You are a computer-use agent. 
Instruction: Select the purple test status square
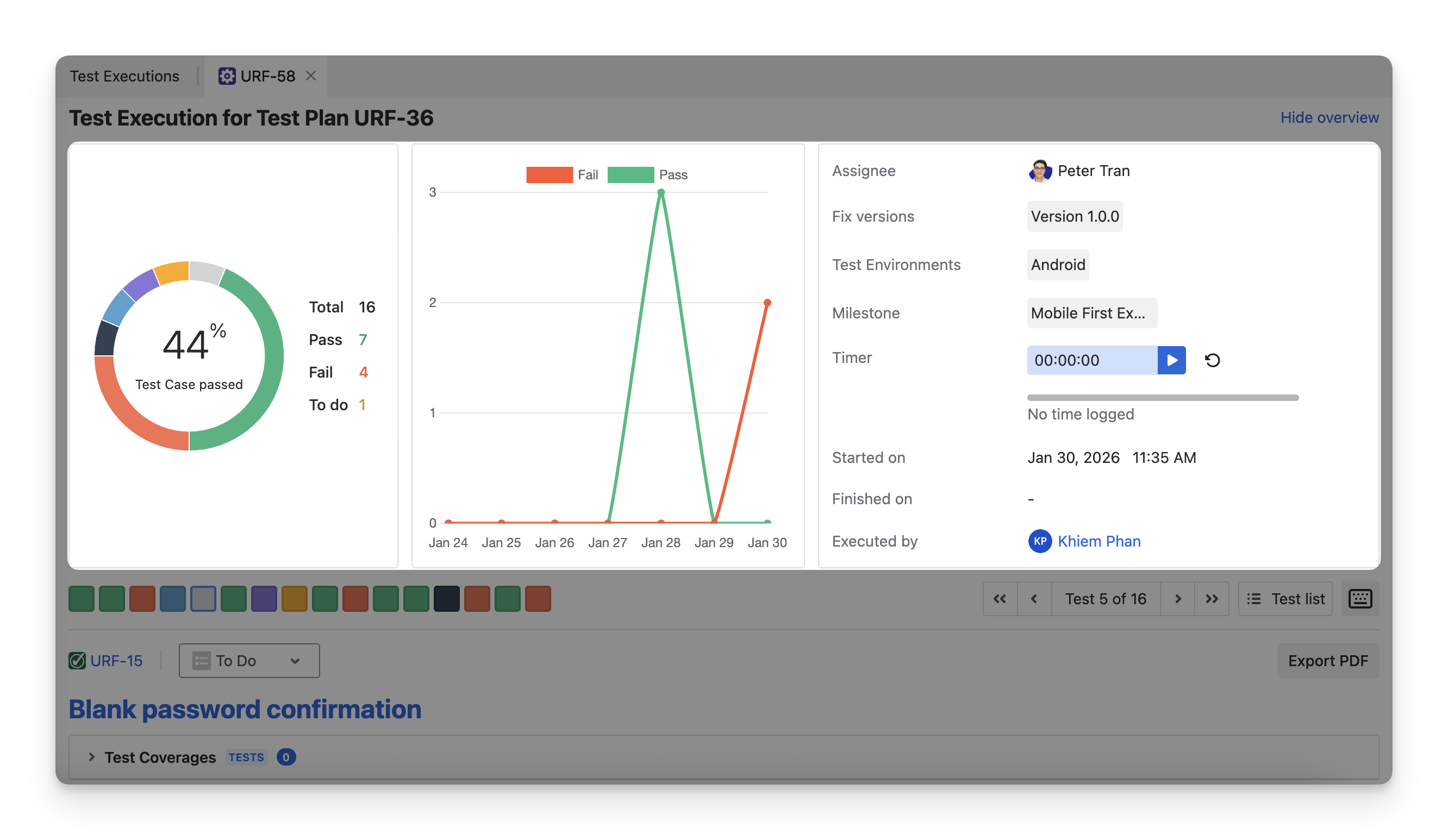point(264,599)
